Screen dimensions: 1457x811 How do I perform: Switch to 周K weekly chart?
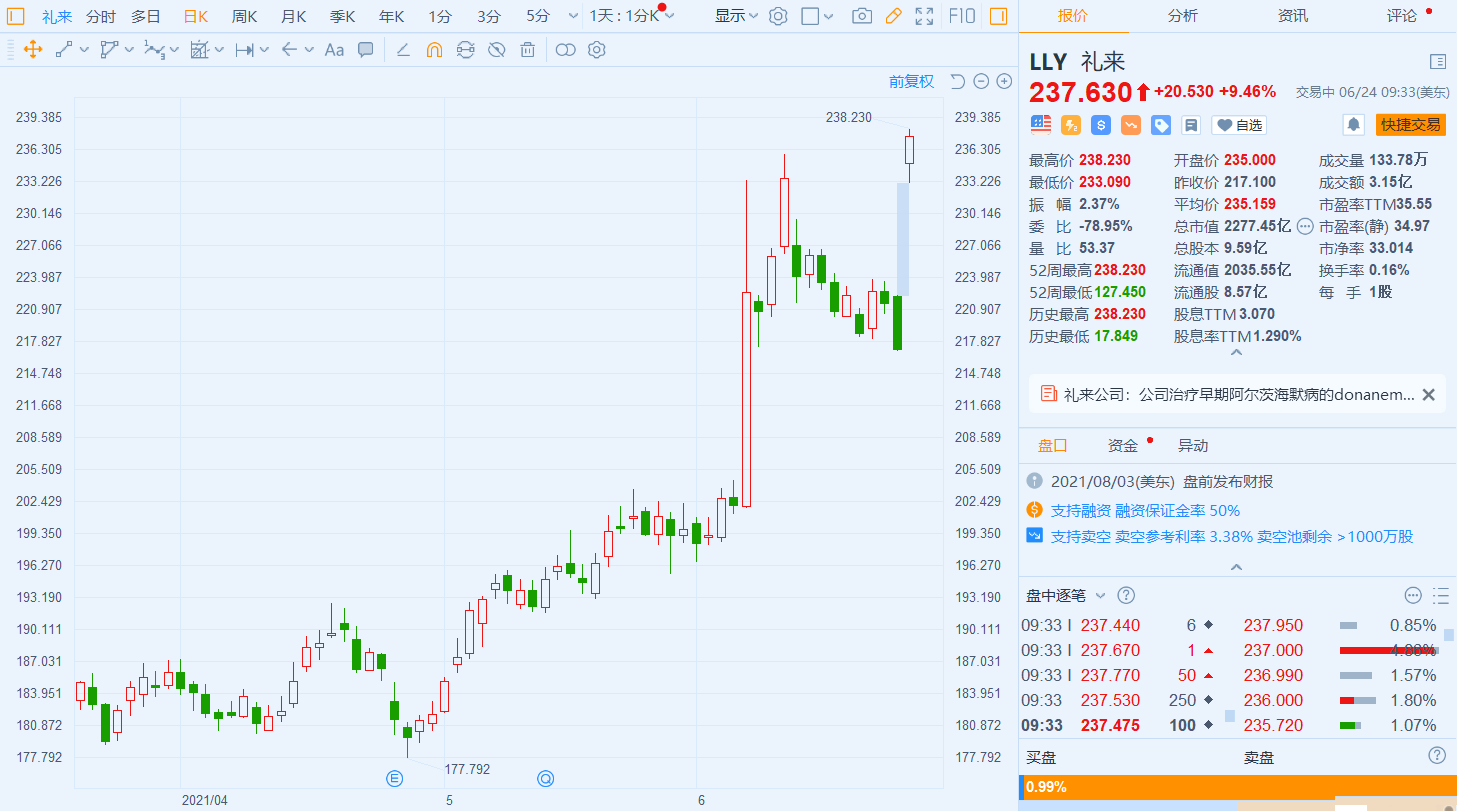(x=244, y=16)
